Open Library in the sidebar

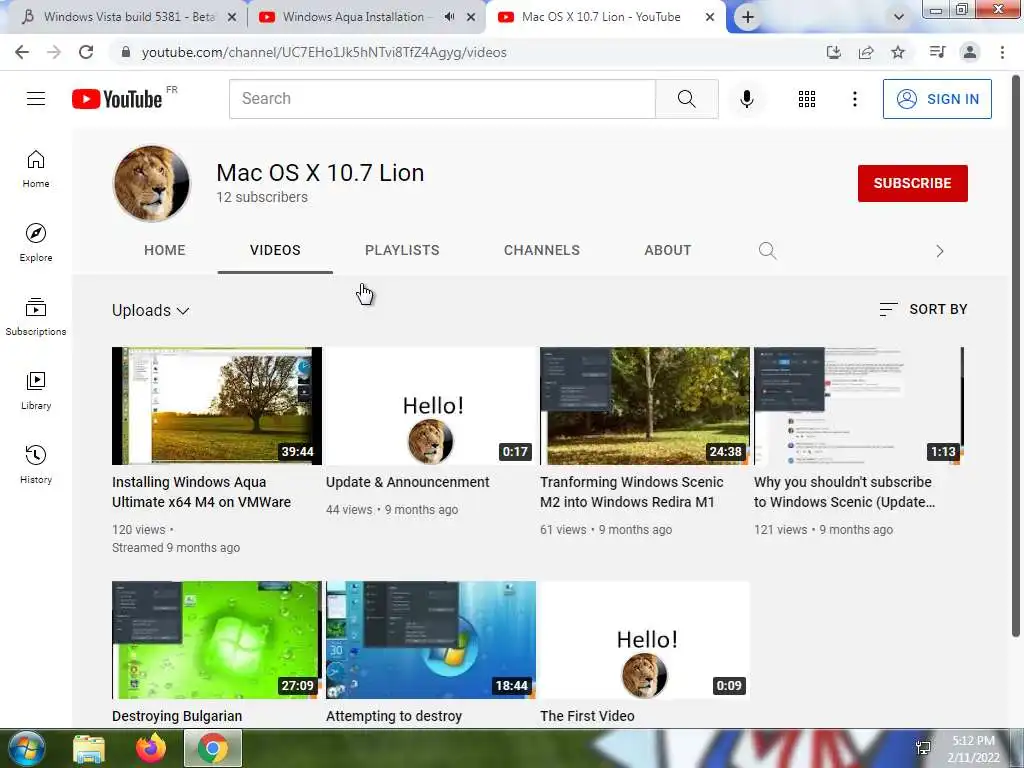(x=36, y=391)
